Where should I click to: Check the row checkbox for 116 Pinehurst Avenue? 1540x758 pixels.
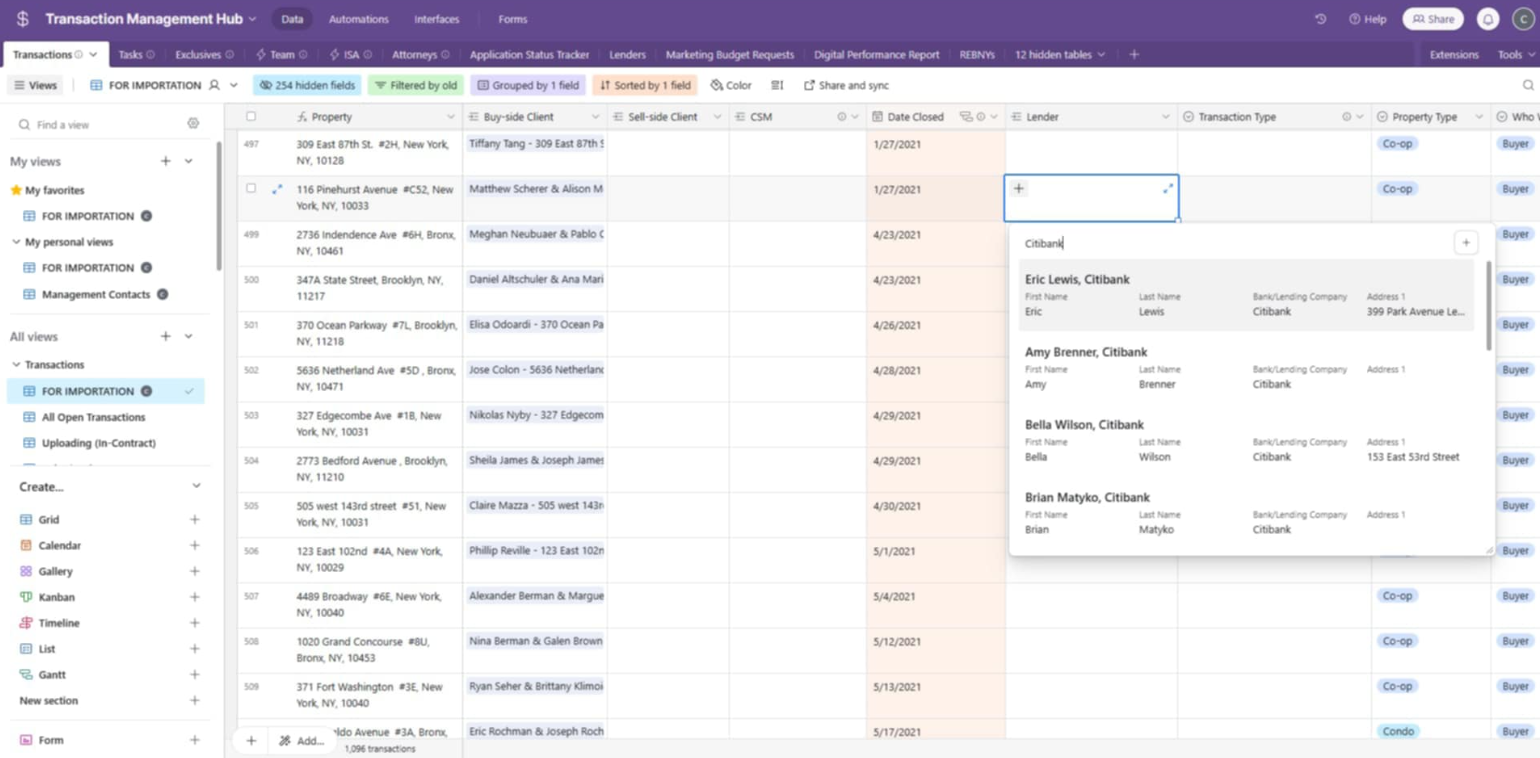251,188
